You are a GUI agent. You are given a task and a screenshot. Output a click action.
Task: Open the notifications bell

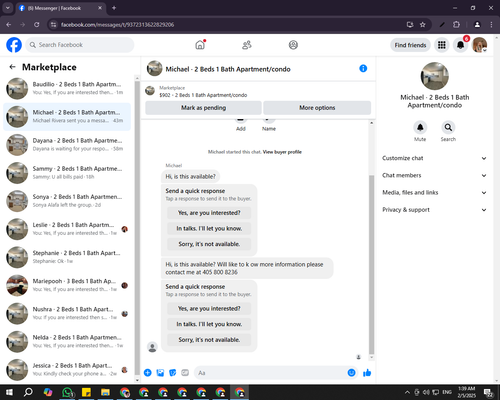click(461, 45)
